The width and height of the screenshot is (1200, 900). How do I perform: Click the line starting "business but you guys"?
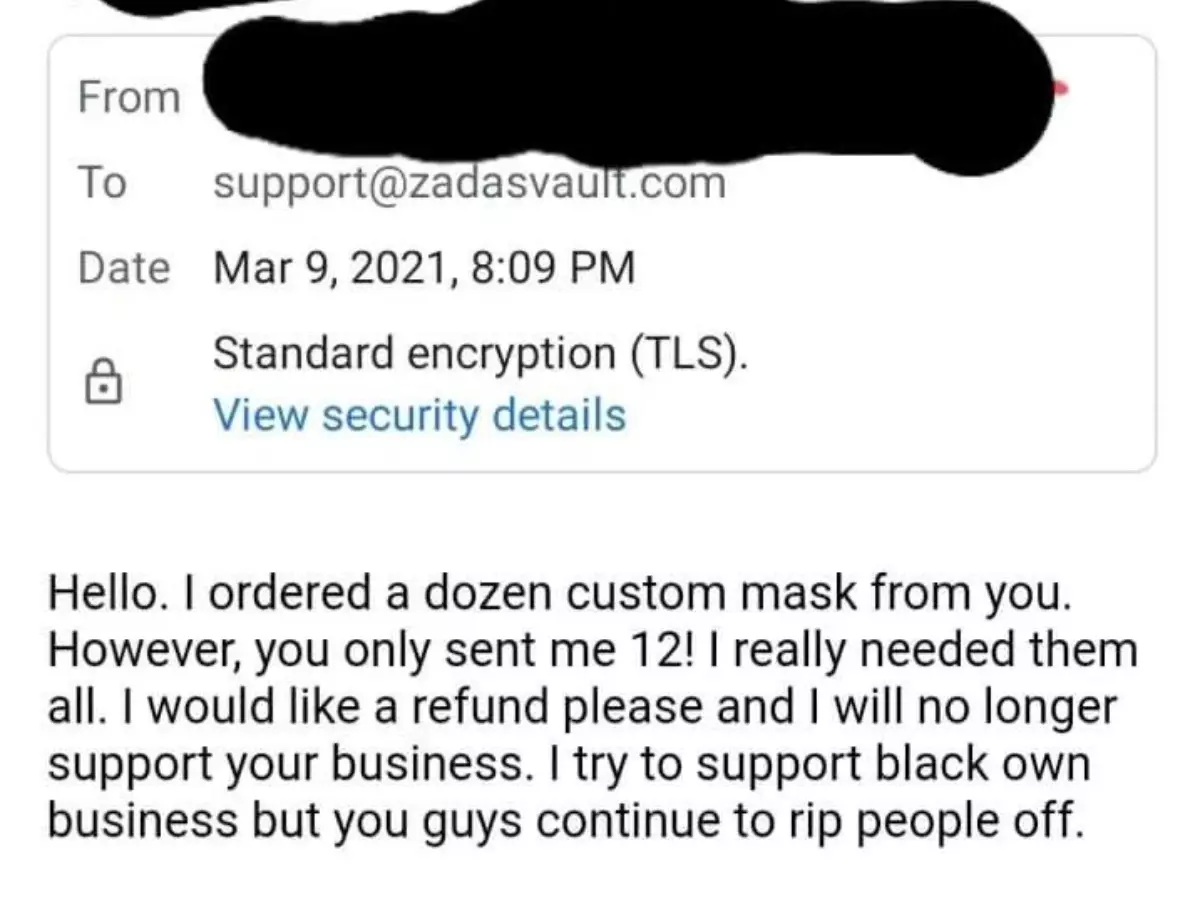click(566, 821)
